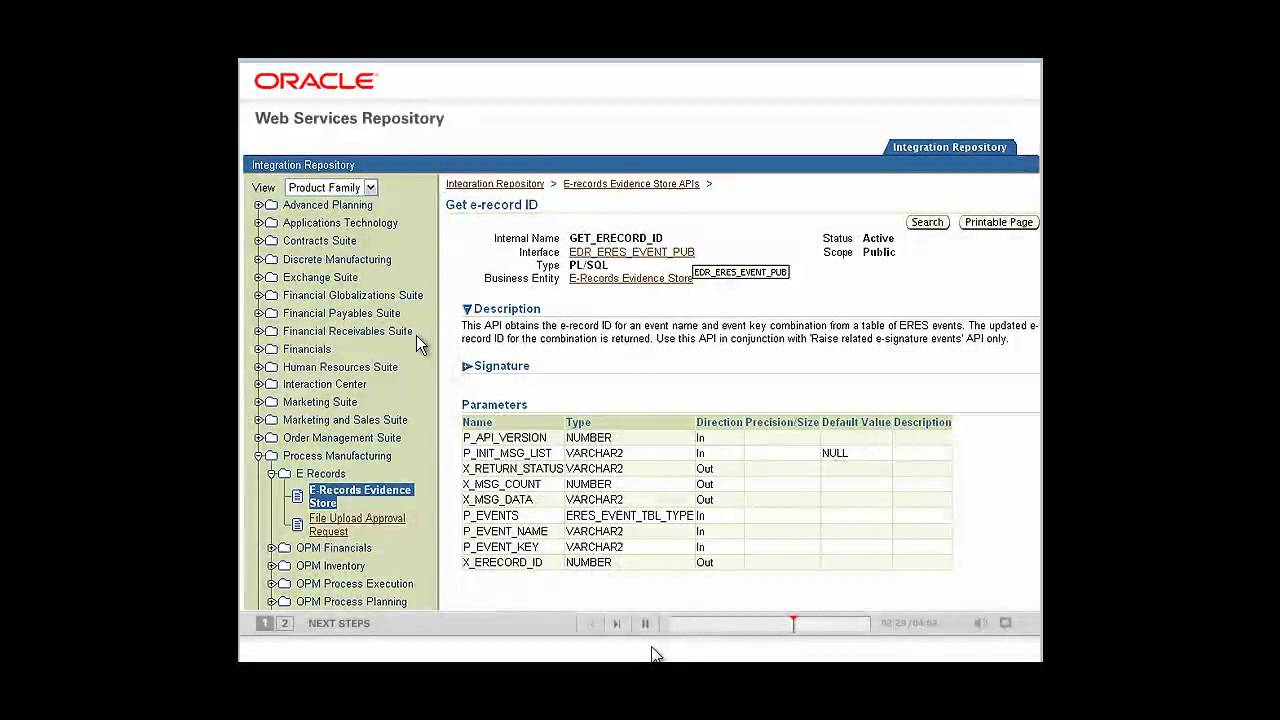The width and height of the screenshot is (1280, 720).
Task: Skip to next step in player
Action: point(617,623)
